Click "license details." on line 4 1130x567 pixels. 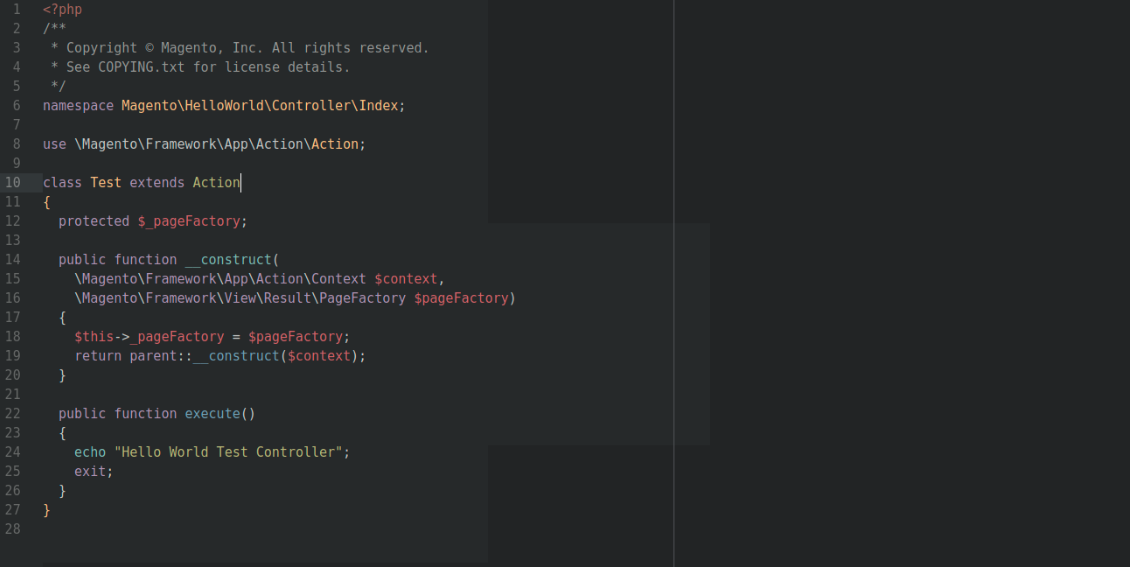[288, 67]
